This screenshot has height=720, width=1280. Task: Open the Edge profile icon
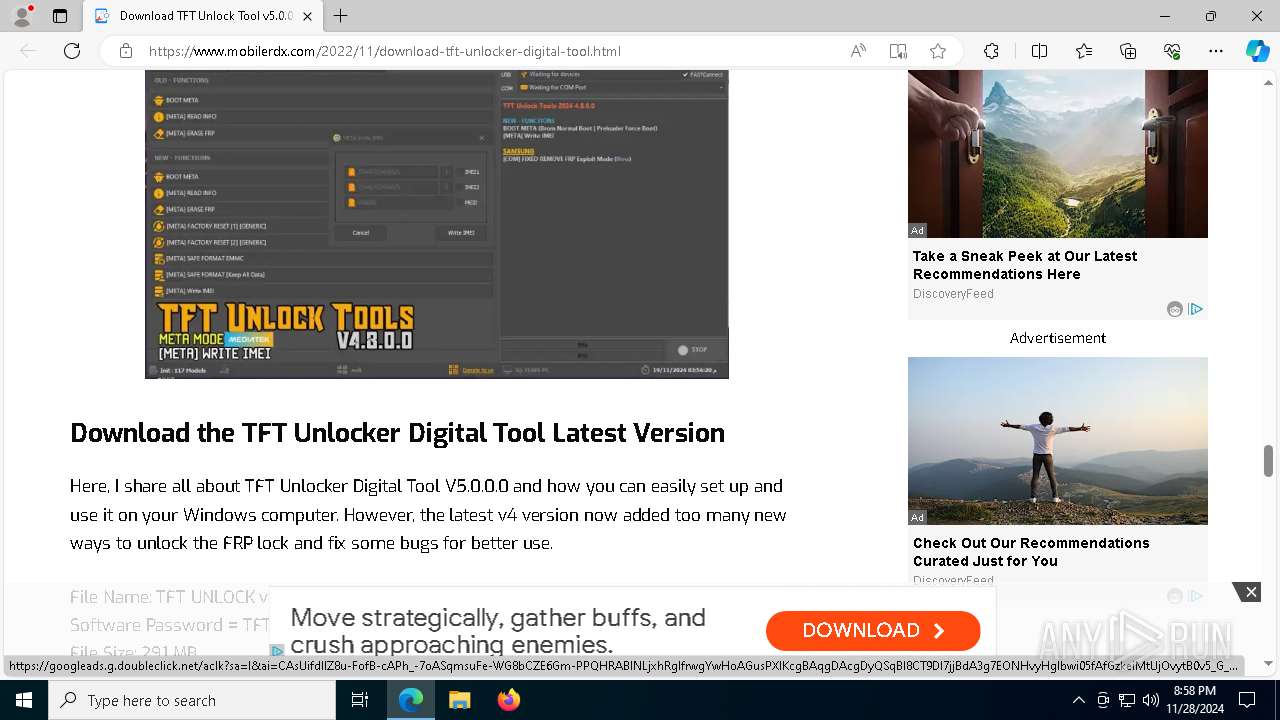pyautogui.click(x=22, y=16)
